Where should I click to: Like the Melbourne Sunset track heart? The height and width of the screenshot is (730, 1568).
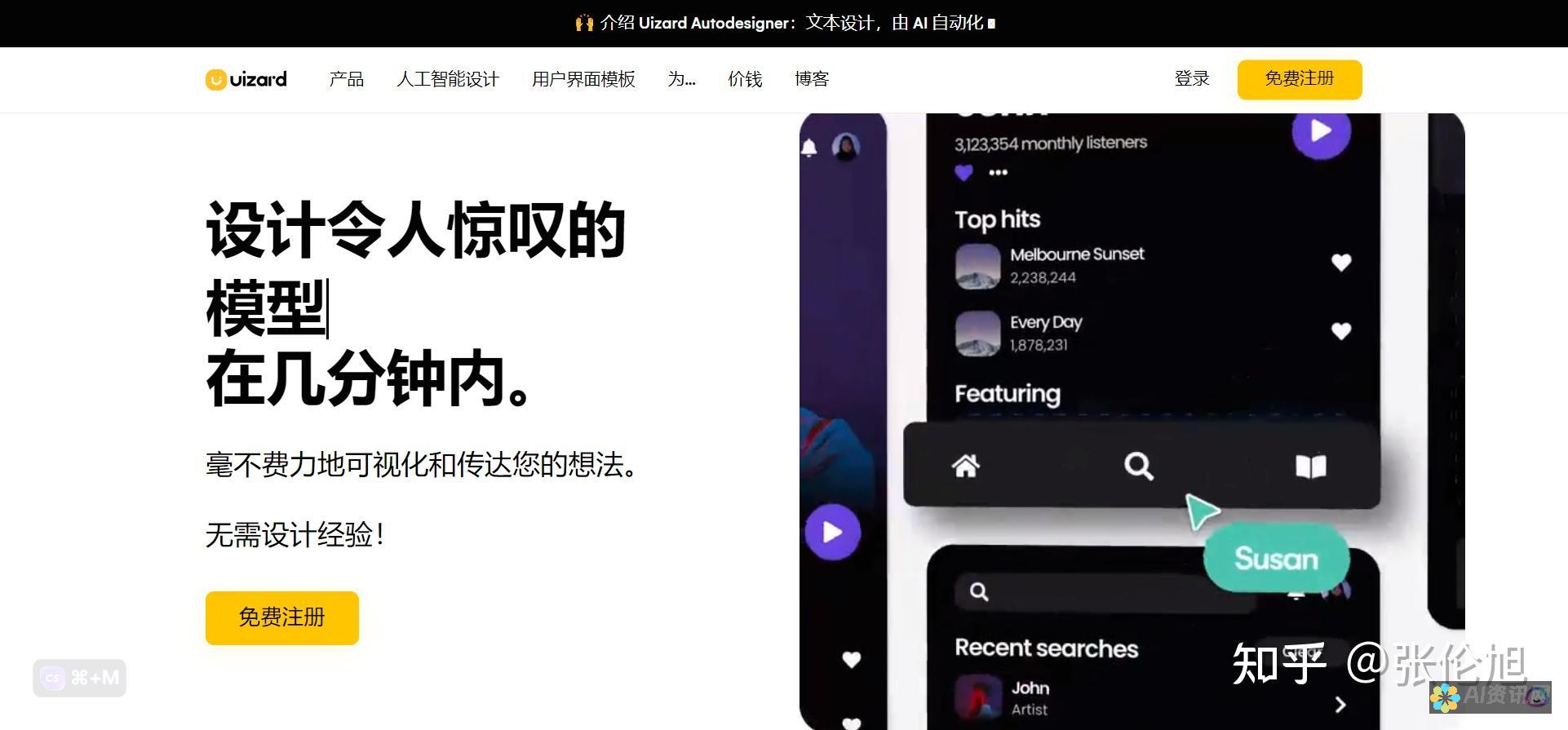tap(1341, 262)
